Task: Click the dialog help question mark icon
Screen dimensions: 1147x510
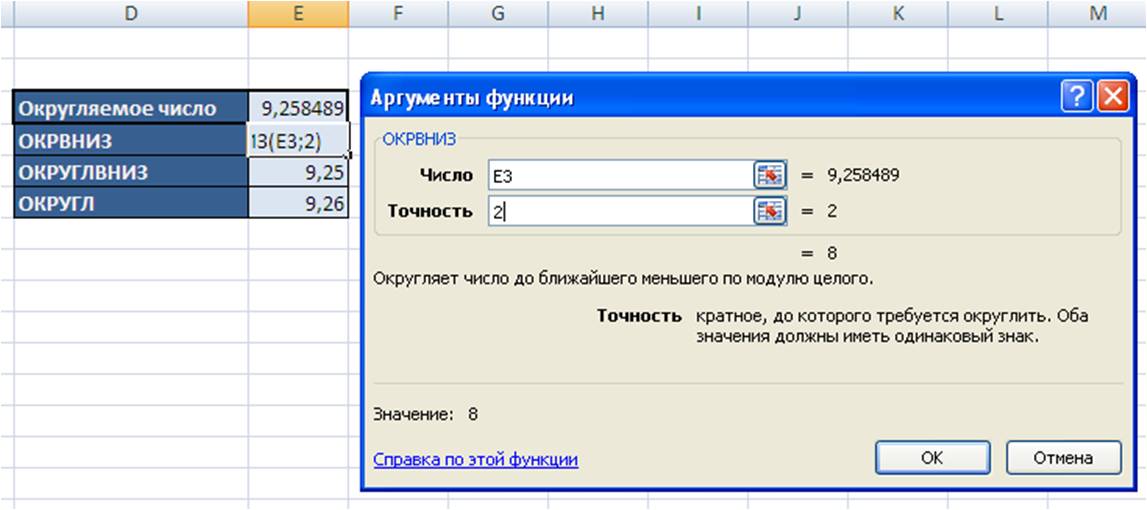Action: (1076, 97)
